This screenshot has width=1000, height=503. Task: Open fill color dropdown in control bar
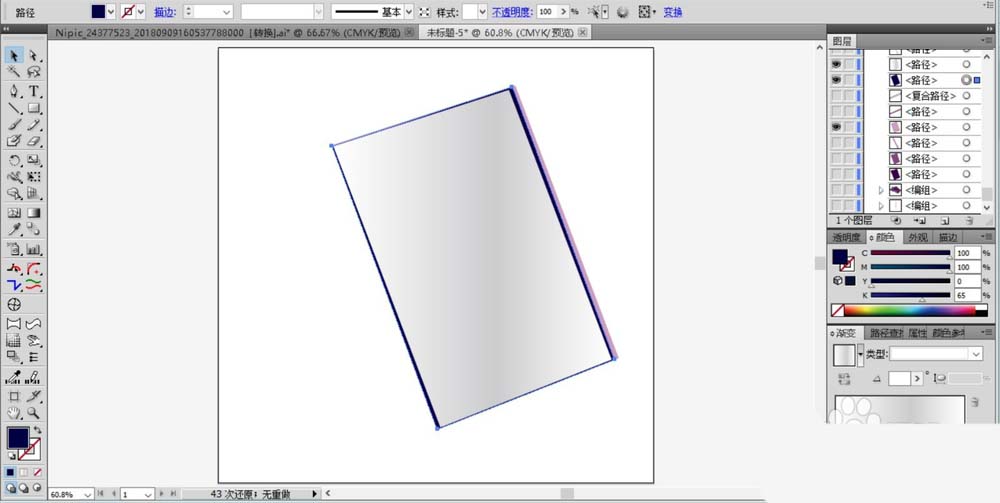pos(111,11)
